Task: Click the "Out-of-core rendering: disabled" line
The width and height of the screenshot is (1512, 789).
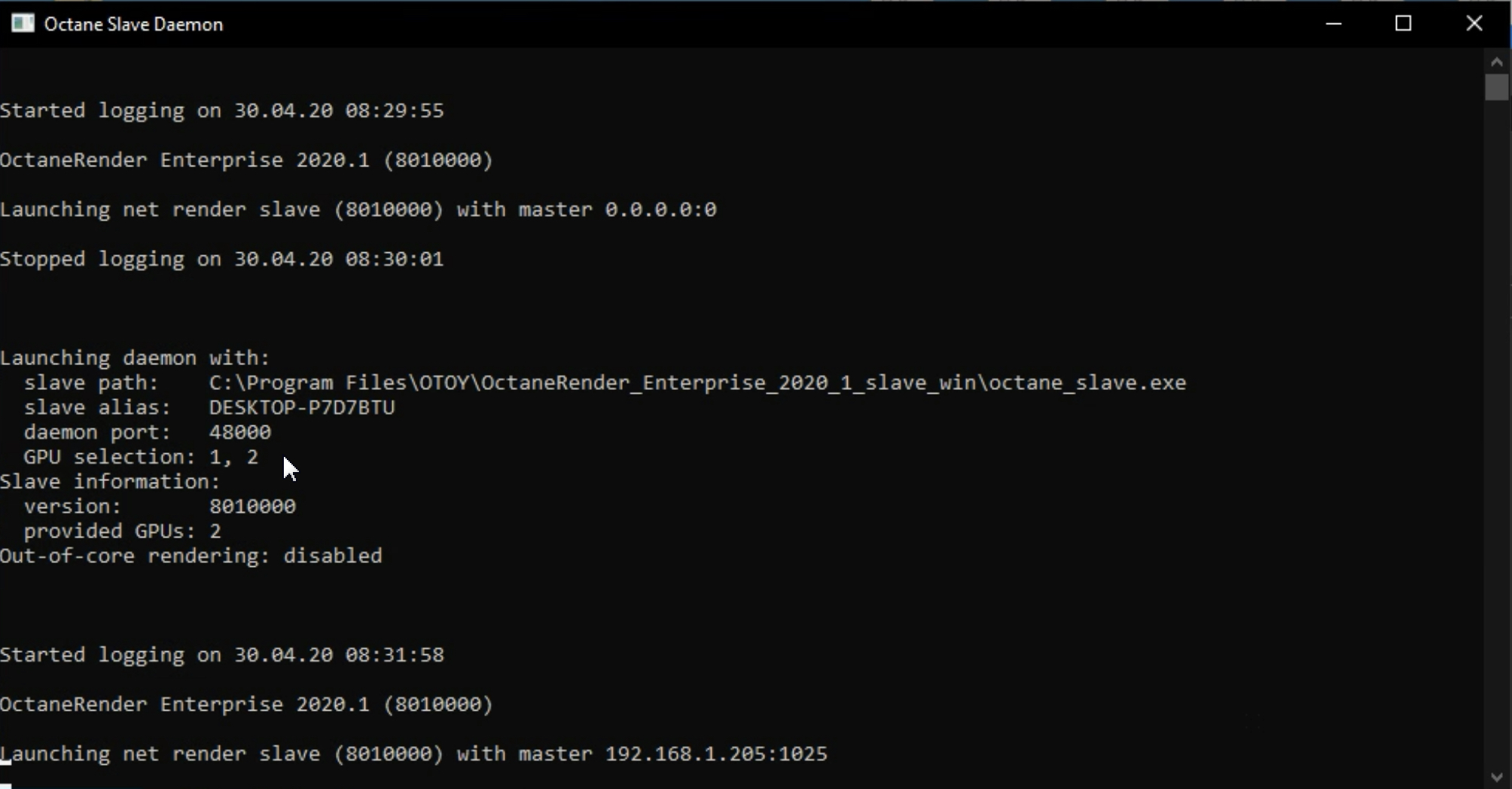Action: 191,556
